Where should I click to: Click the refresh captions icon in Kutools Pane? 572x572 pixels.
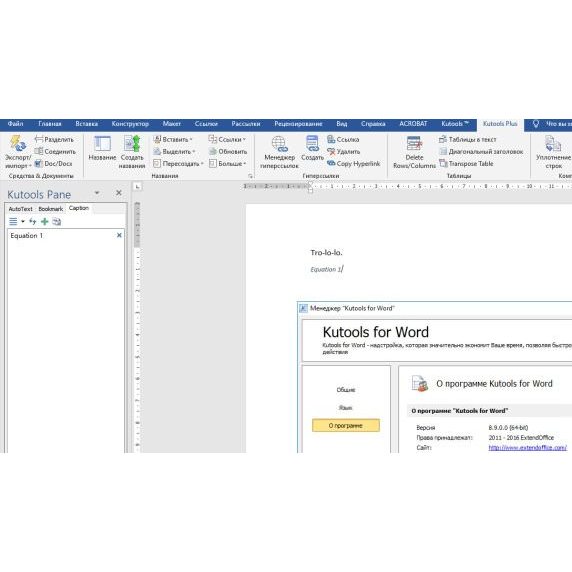coord(33,221)
